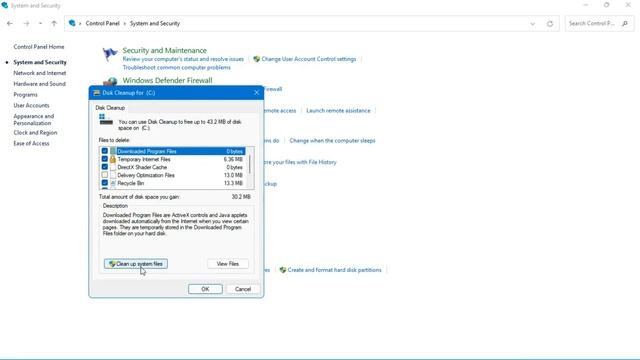Click shield icon beside hard disk partitions

[282, 270]
